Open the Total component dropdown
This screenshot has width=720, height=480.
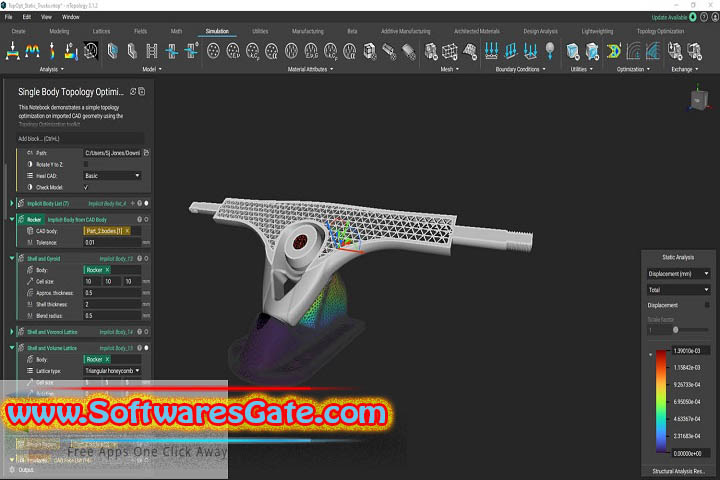(678, 290)
